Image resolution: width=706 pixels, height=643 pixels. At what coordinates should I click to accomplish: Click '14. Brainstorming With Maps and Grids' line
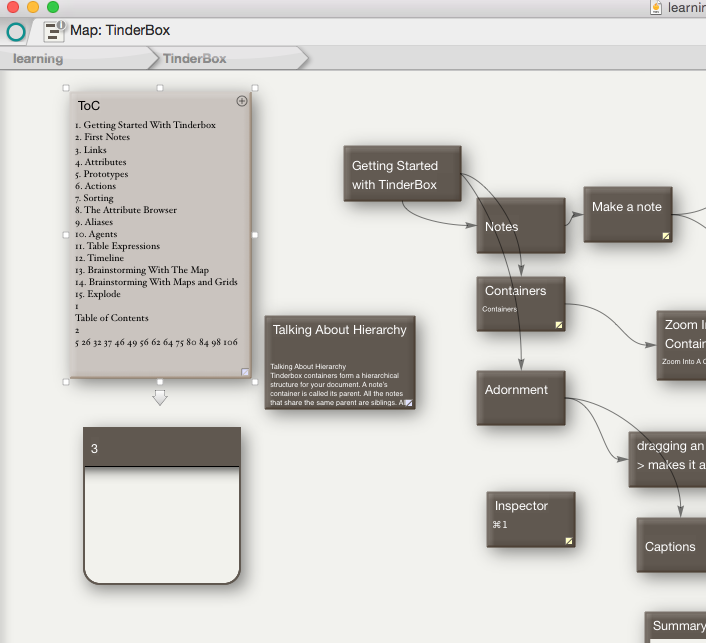tap(156, 281)
